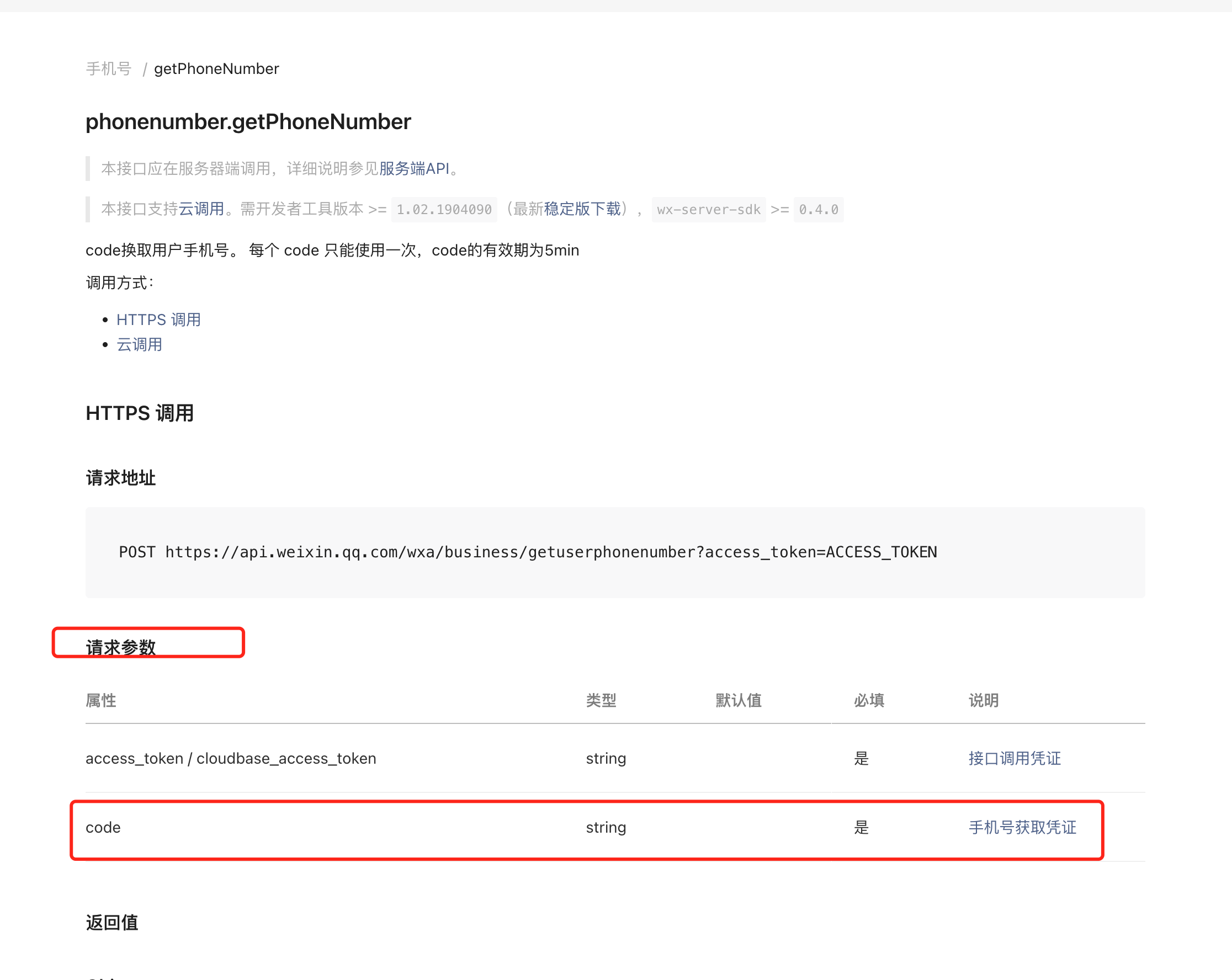Click the 返回值 heading
This screenshot has height=980, width=1232.
pyautogui.click(x=112, y=922)
